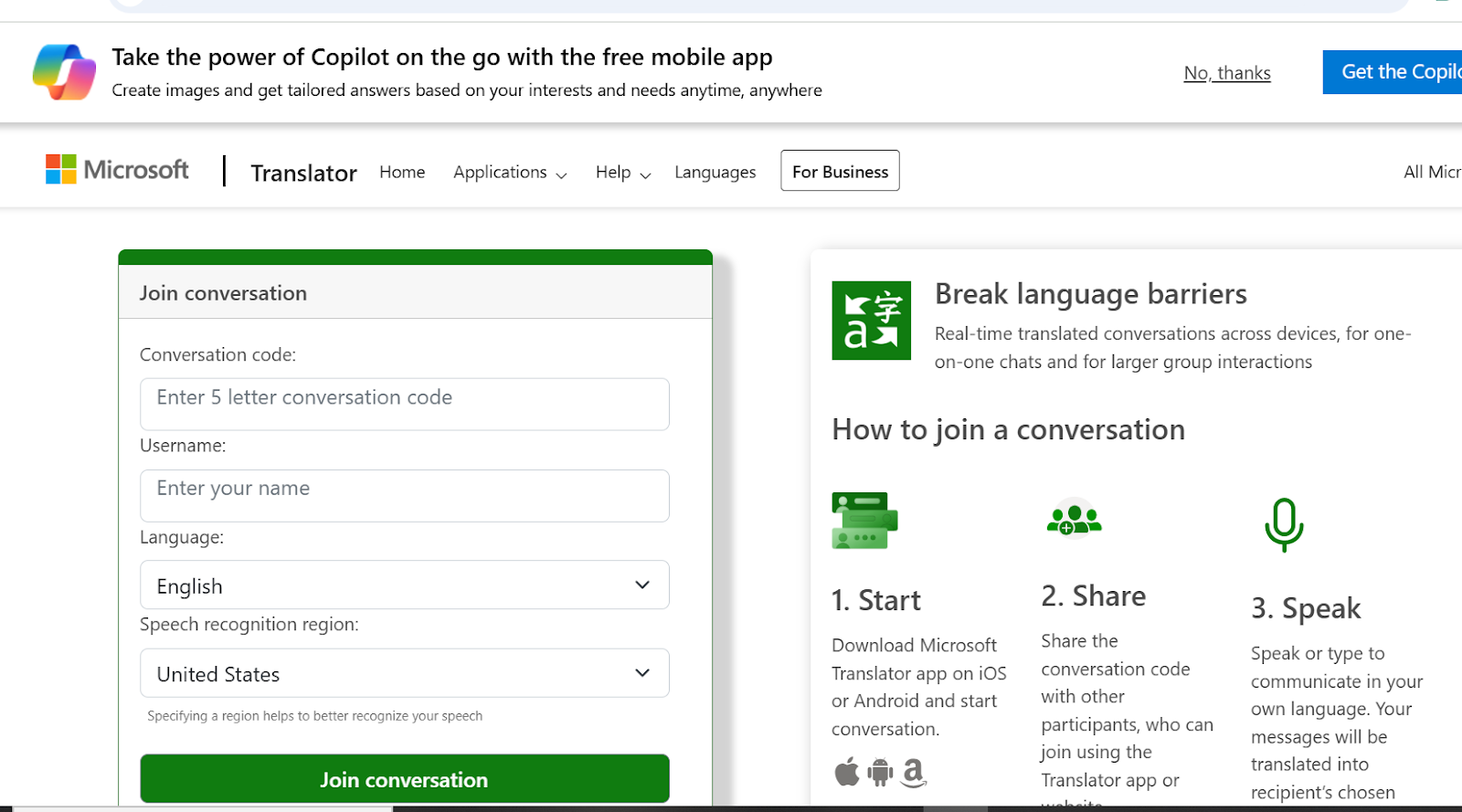
Task: Expand the Help menu
Action: coord(623,173)
